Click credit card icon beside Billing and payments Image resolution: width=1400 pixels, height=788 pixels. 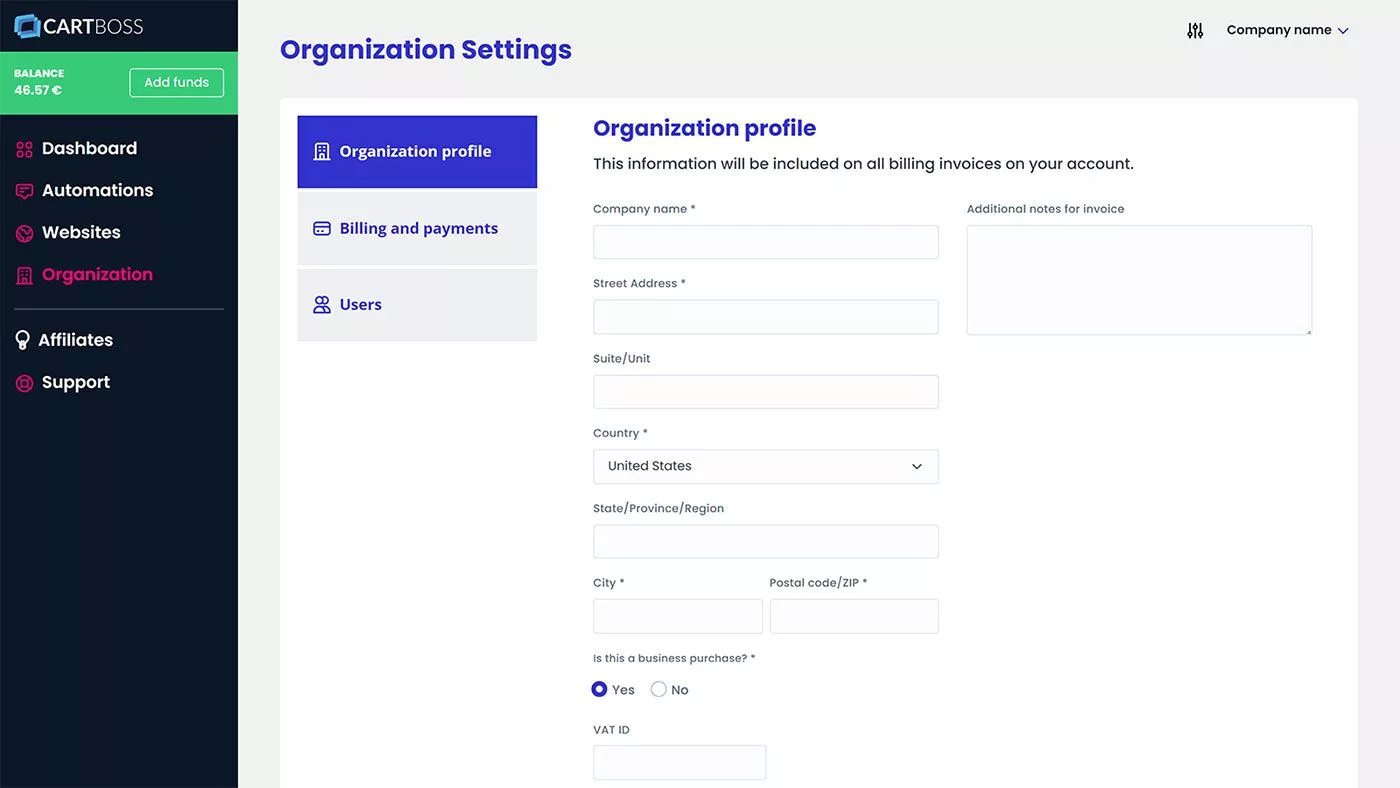pyautogui.click(x=322, y=229)
